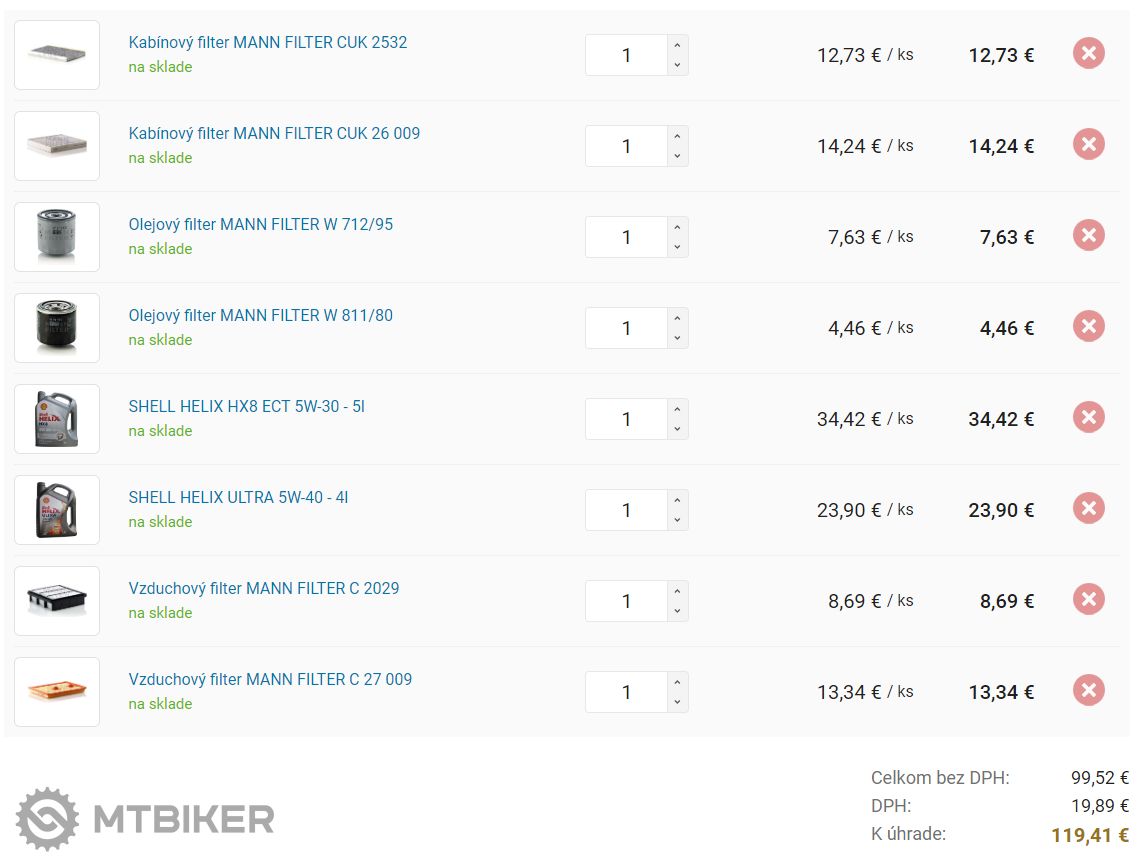
Task: Delete Olejový filter W 712/95 from cart
Action: click(x=1088, y=235)
